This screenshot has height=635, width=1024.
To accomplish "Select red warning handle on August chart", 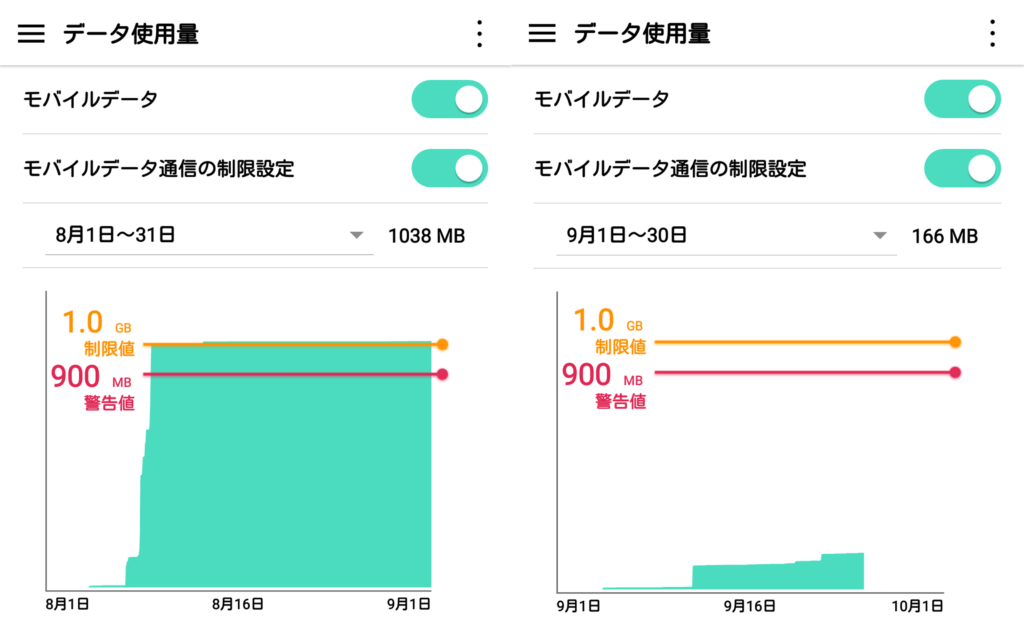I will tap(442, 375).
